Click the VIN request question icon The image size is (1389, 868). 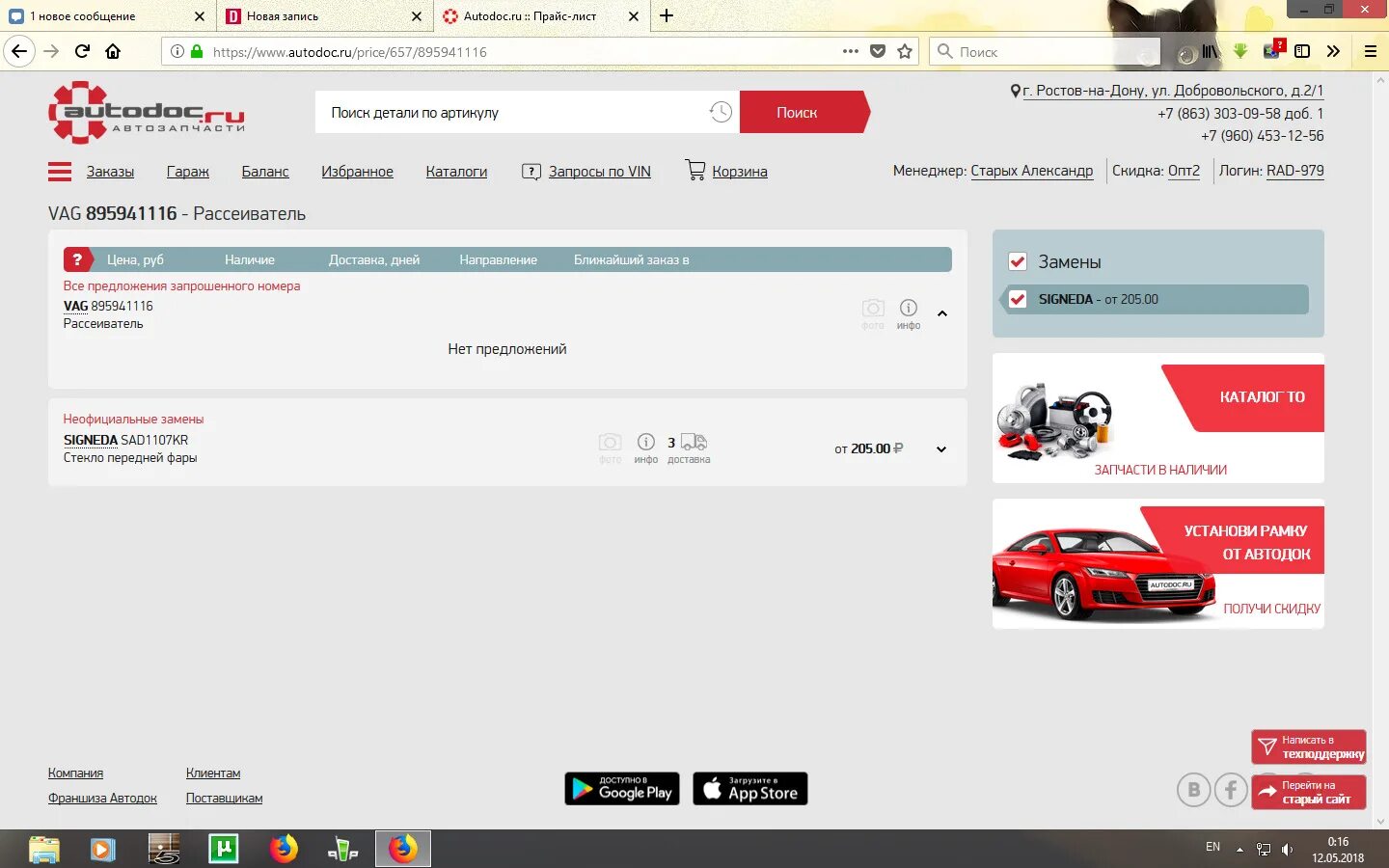[531, 172]
